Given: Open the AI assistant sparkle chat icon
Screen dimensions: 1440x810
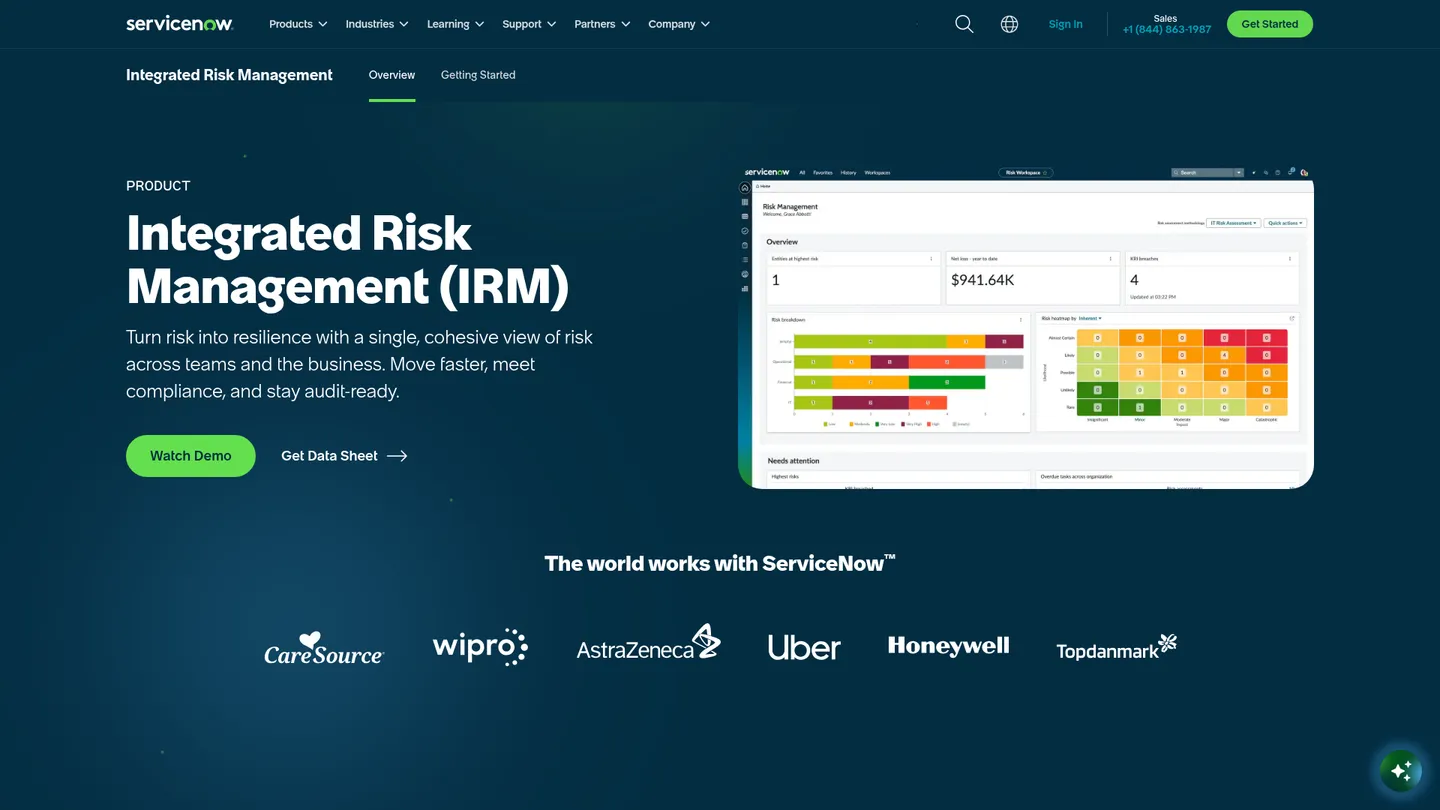Looking at the screenshot, I should 1401,771.
